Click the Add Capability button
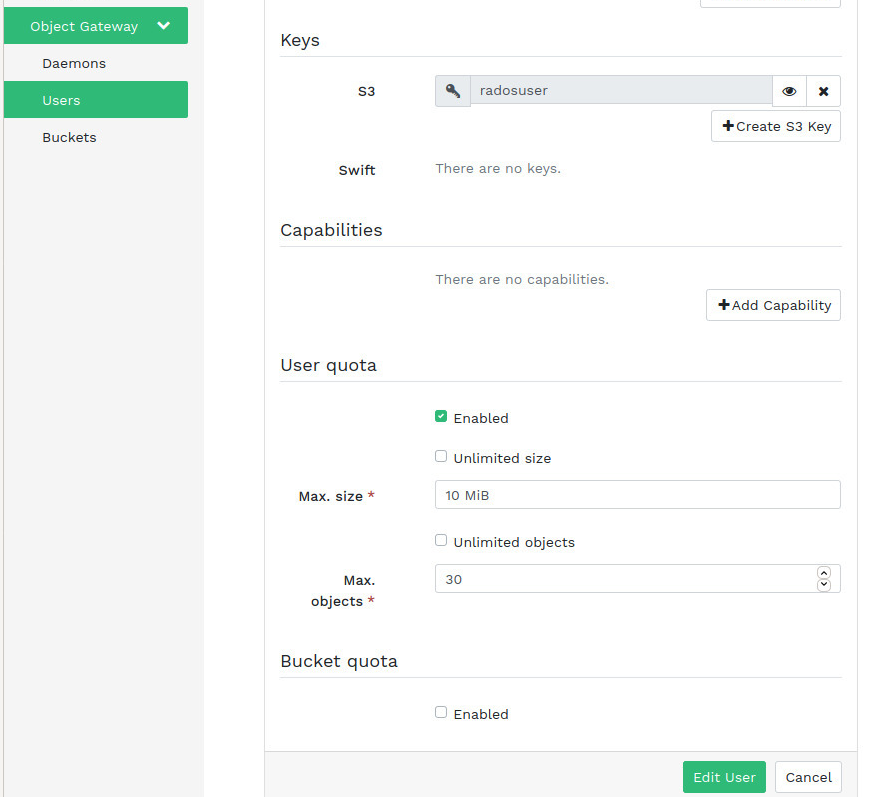The height and width of the screenshot is (797, 872). (773, 305)
